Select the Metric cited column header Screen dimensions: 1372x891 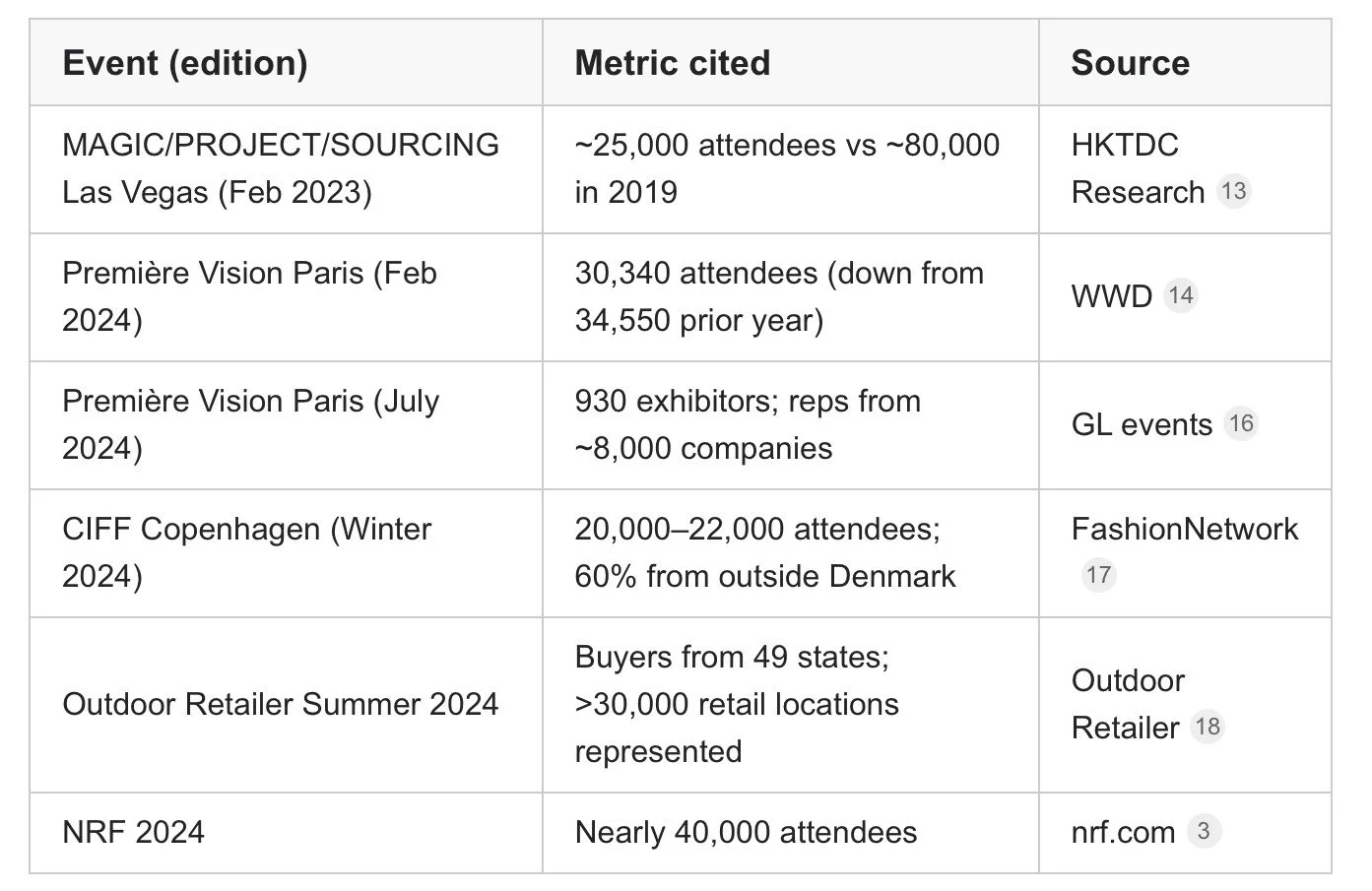[x=790, y=63]
